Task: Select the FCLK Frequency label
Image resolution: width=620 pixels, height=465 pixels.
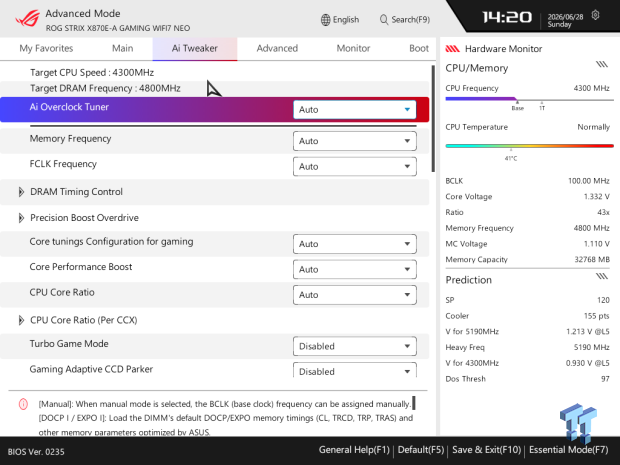Action: pos(63,164)
